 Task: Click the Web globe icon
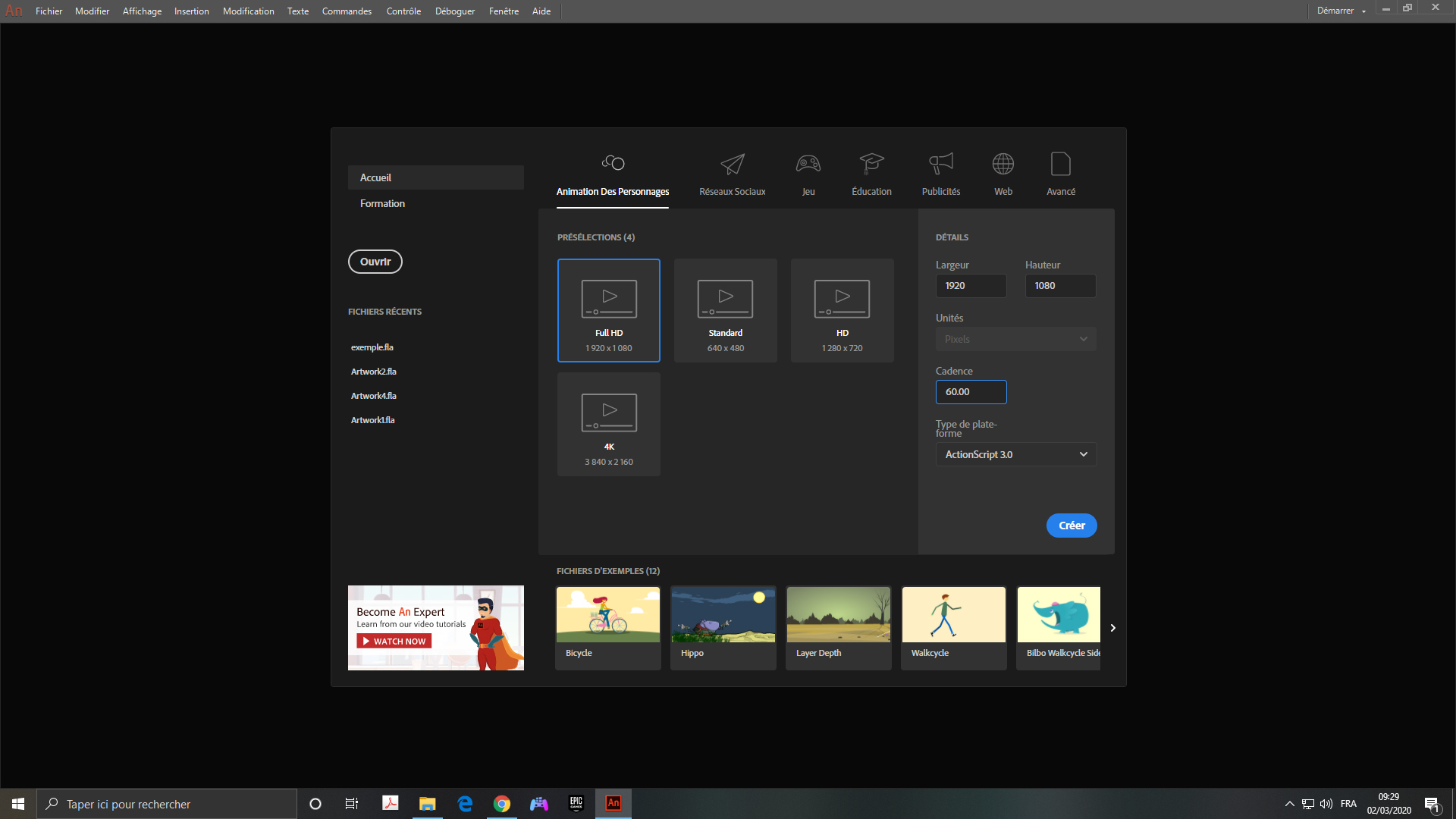1003,165
